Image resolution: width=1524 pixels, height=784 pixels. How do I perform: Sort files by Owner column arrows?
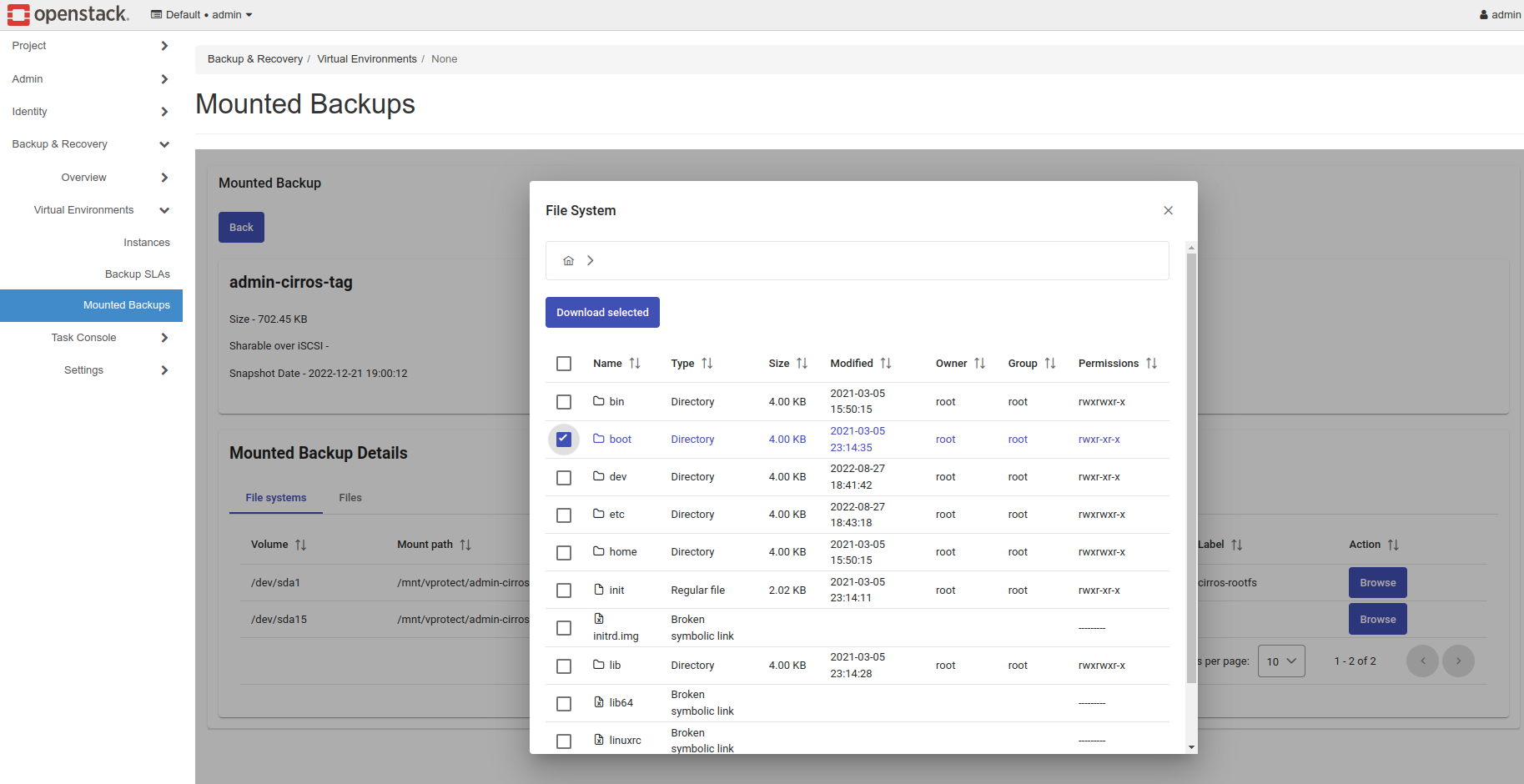979,364
